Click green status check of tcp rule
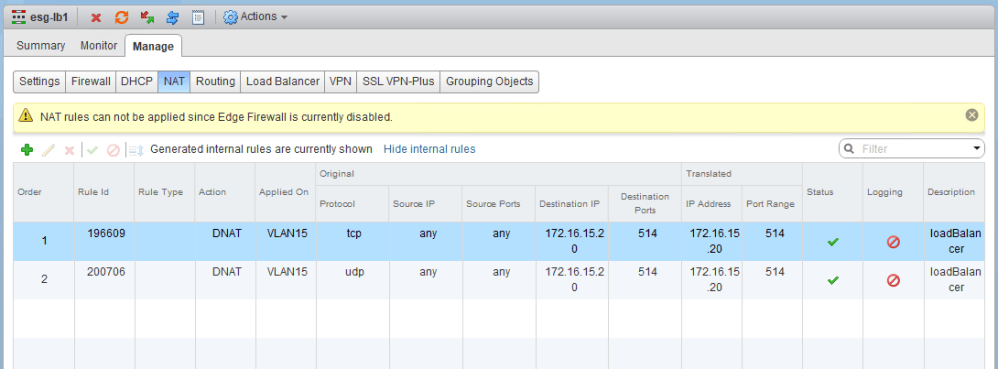 click(833, 242)
